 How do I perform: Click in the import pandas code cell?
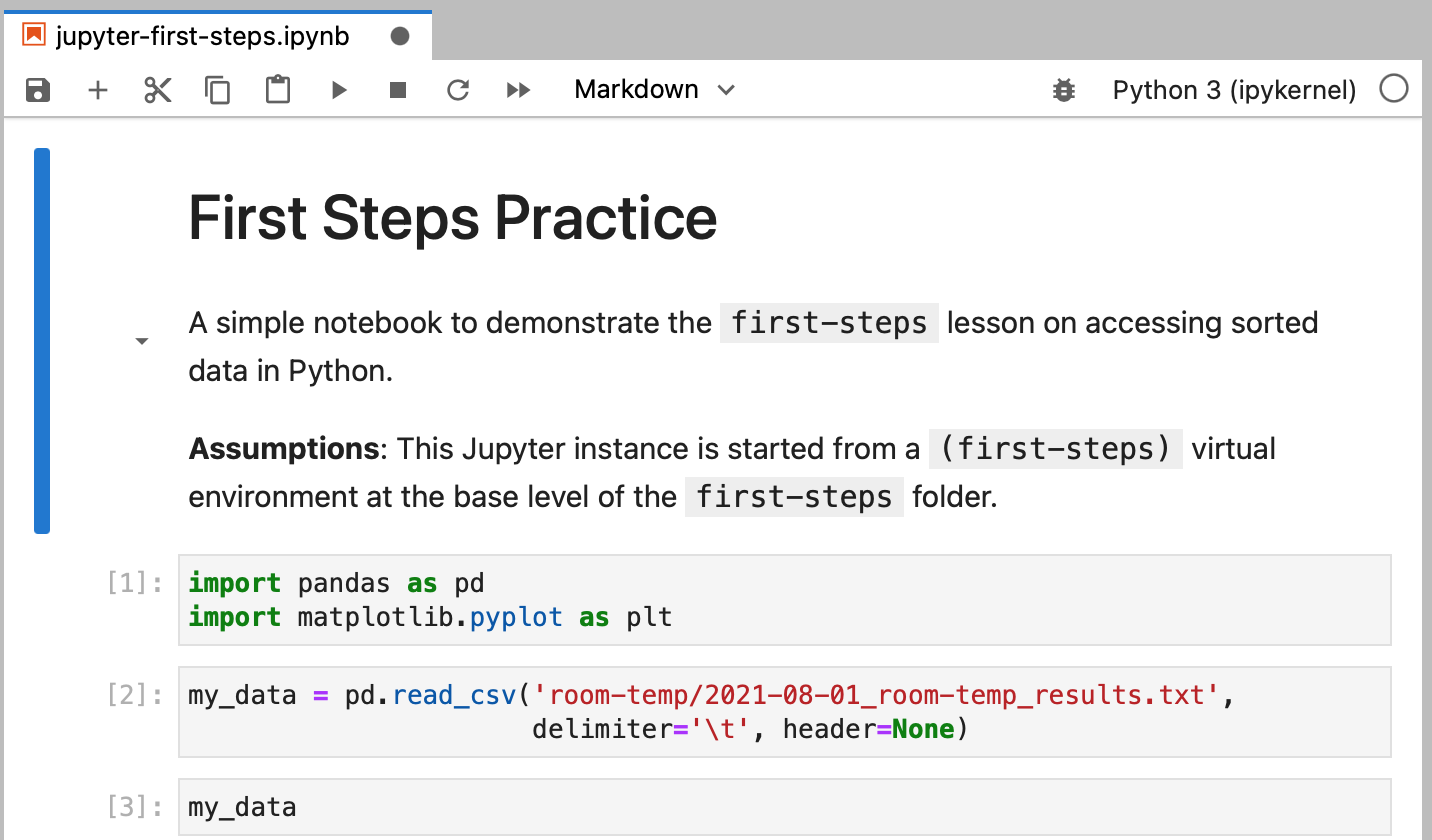[x=785, y=600]
